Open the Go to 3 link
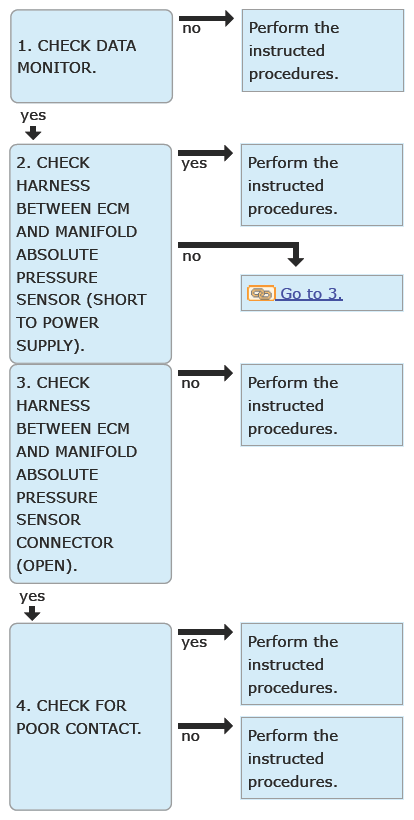This screenshot has width=414, height=820. (312, 294)
